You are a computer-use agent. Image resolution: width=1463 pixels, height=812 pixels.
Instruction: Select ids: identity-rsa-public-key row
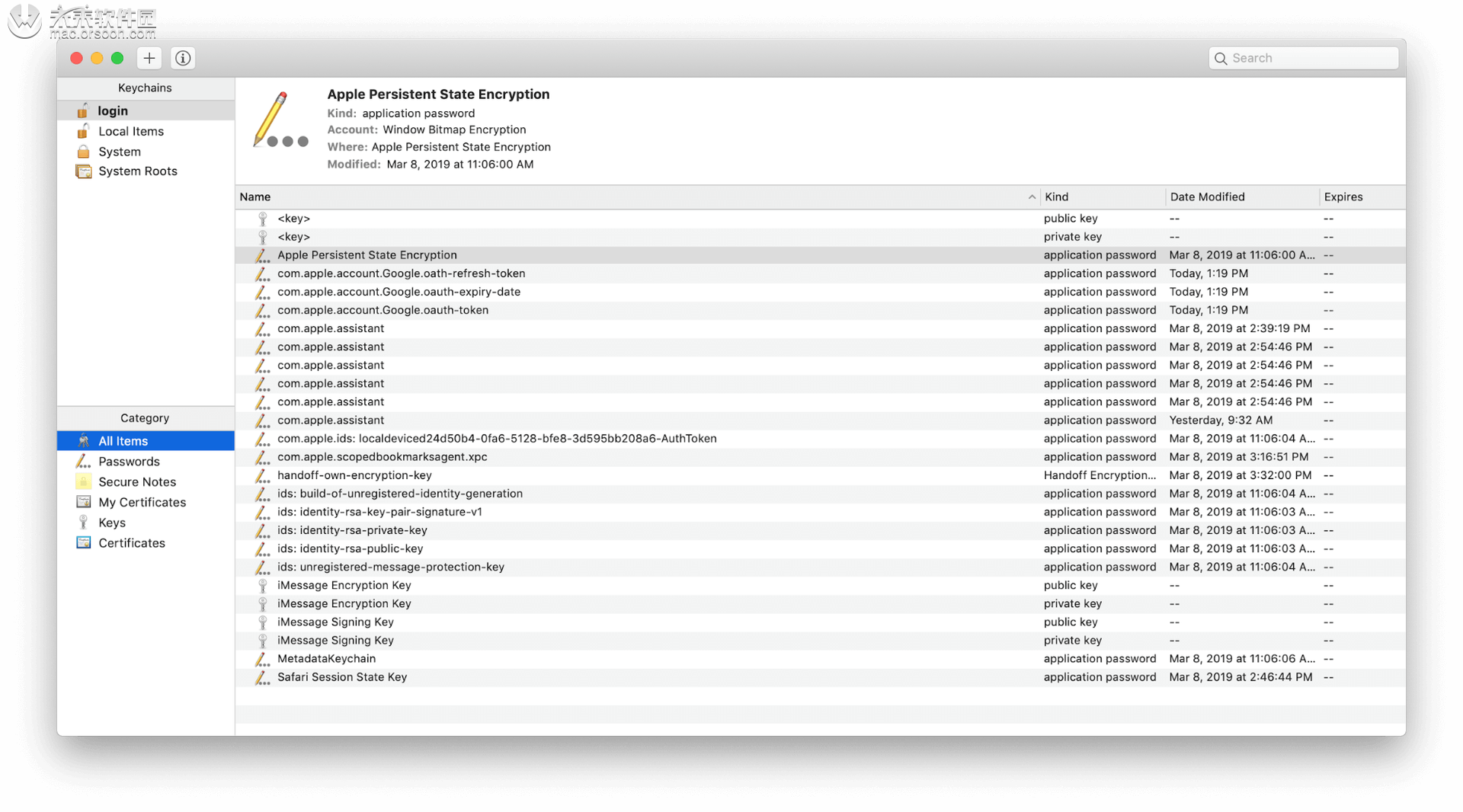(821, 548)
